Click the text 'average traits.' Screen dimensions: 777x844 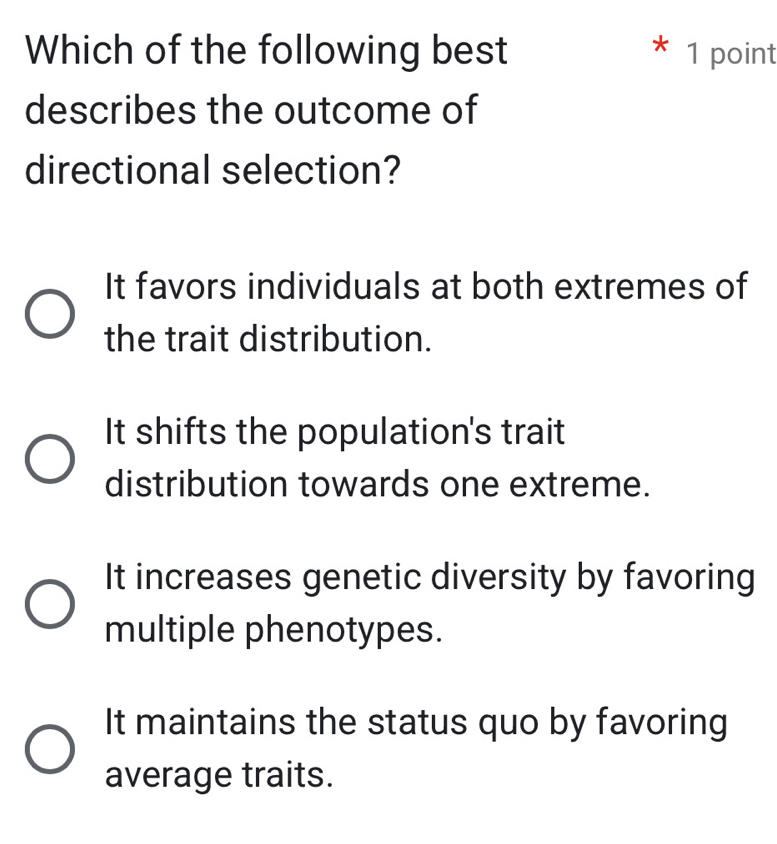218,775
